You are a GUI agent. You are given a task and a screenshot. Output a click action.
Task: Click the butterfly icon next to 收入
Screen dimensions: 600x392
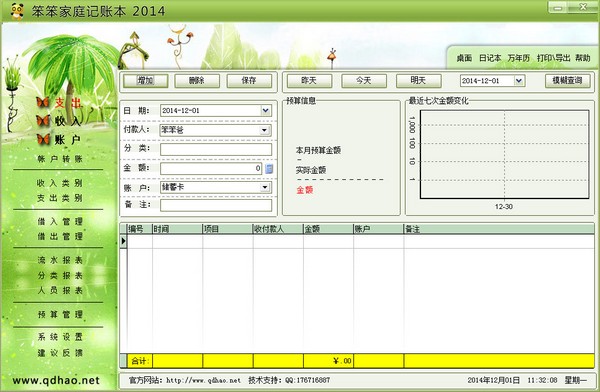click(x=43, y=121)
